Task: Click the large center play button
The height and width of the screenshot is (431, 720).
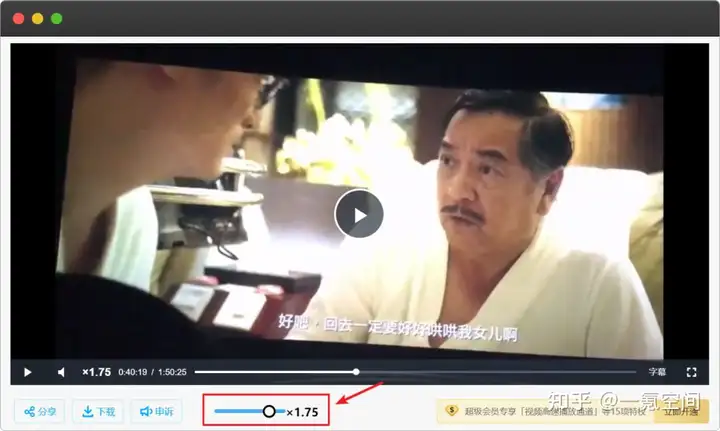Action: (x=359, y=214)
